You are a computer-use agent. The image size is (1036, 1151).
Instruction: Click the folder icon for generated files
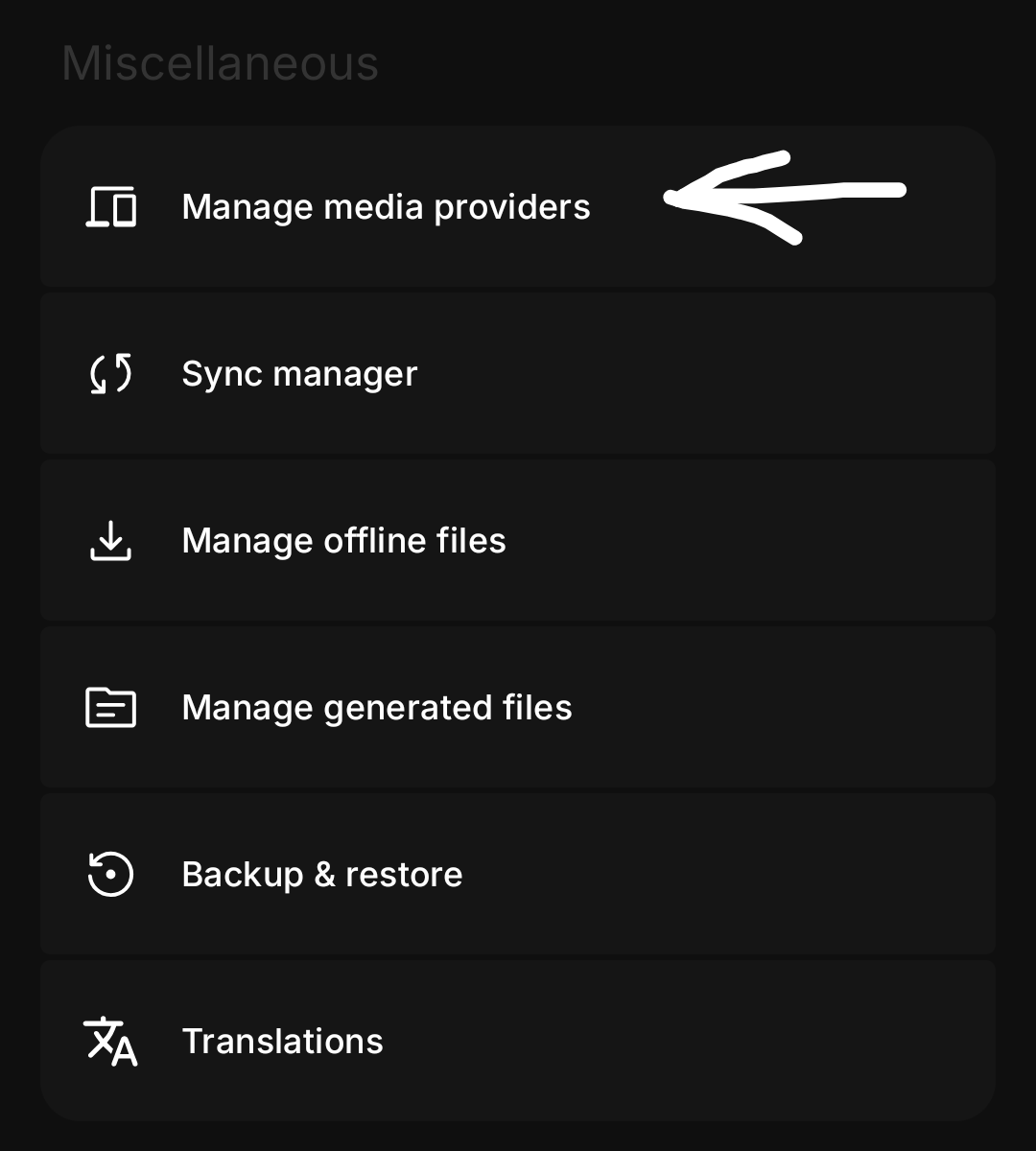coord(111,708)
